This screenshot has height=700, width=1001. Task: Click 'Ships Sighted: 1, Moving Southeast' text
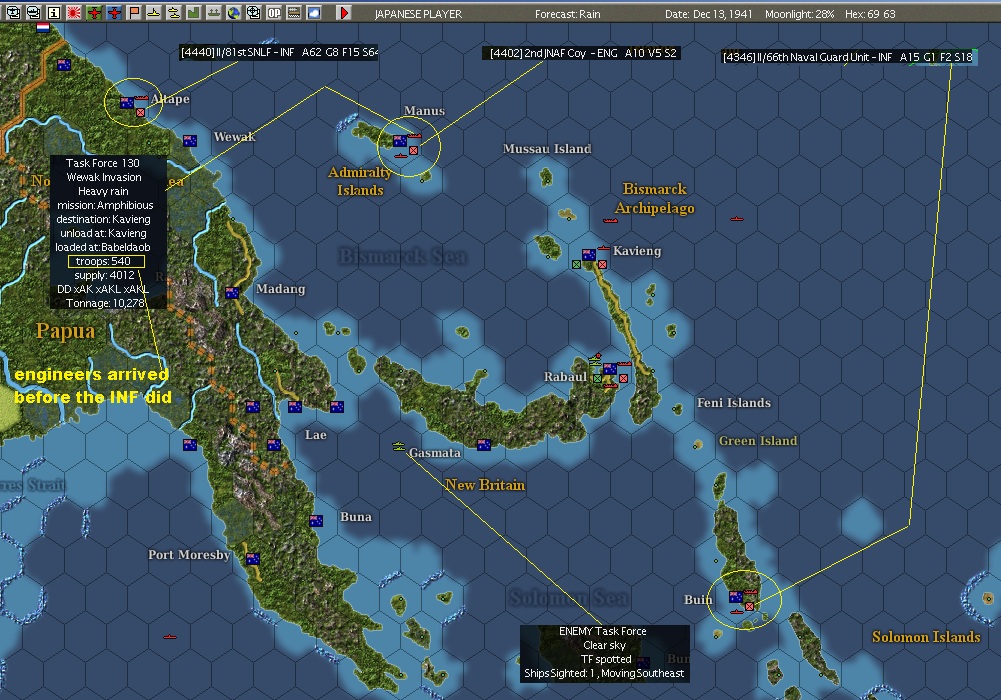[x=604, y=673]
